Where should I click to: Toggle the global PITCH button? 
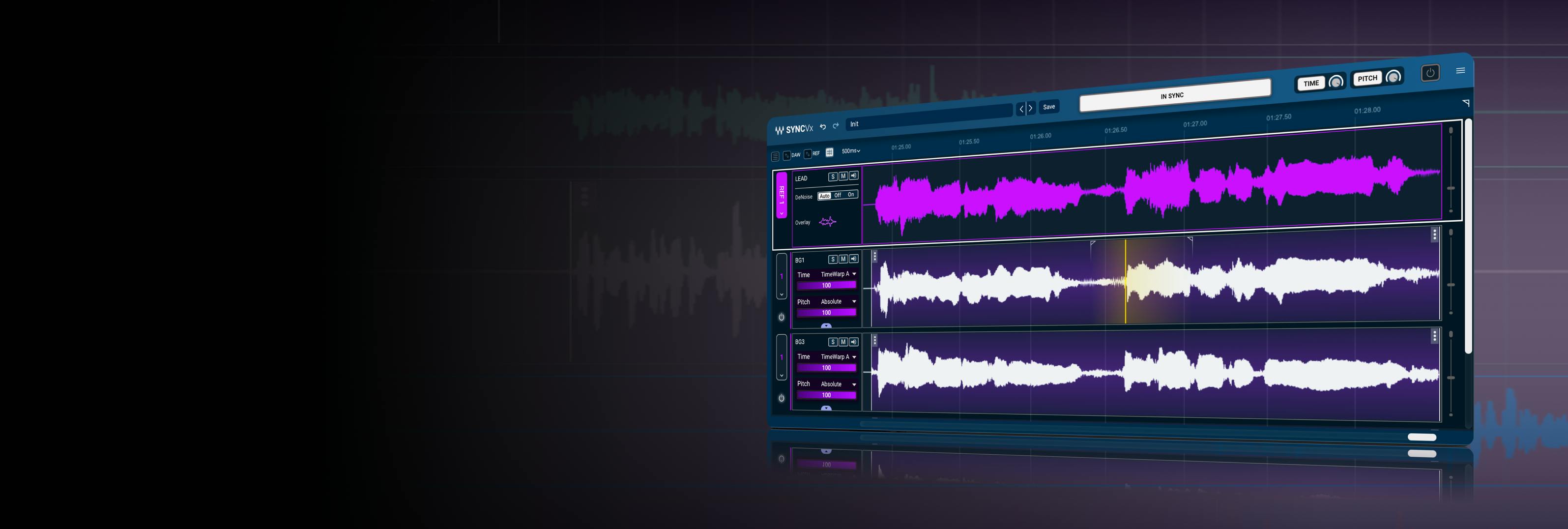click(x=1367, y=79)
